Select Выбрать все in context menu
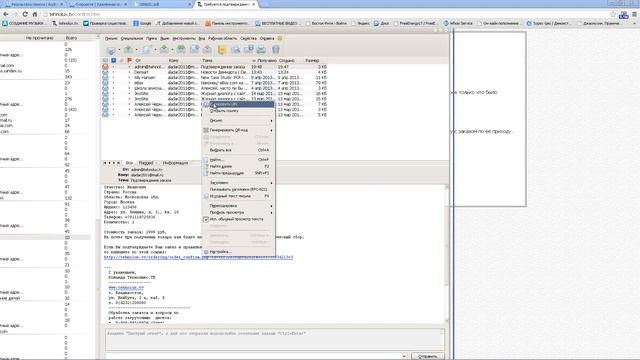 pyautogui.click(x=238, y=150)
